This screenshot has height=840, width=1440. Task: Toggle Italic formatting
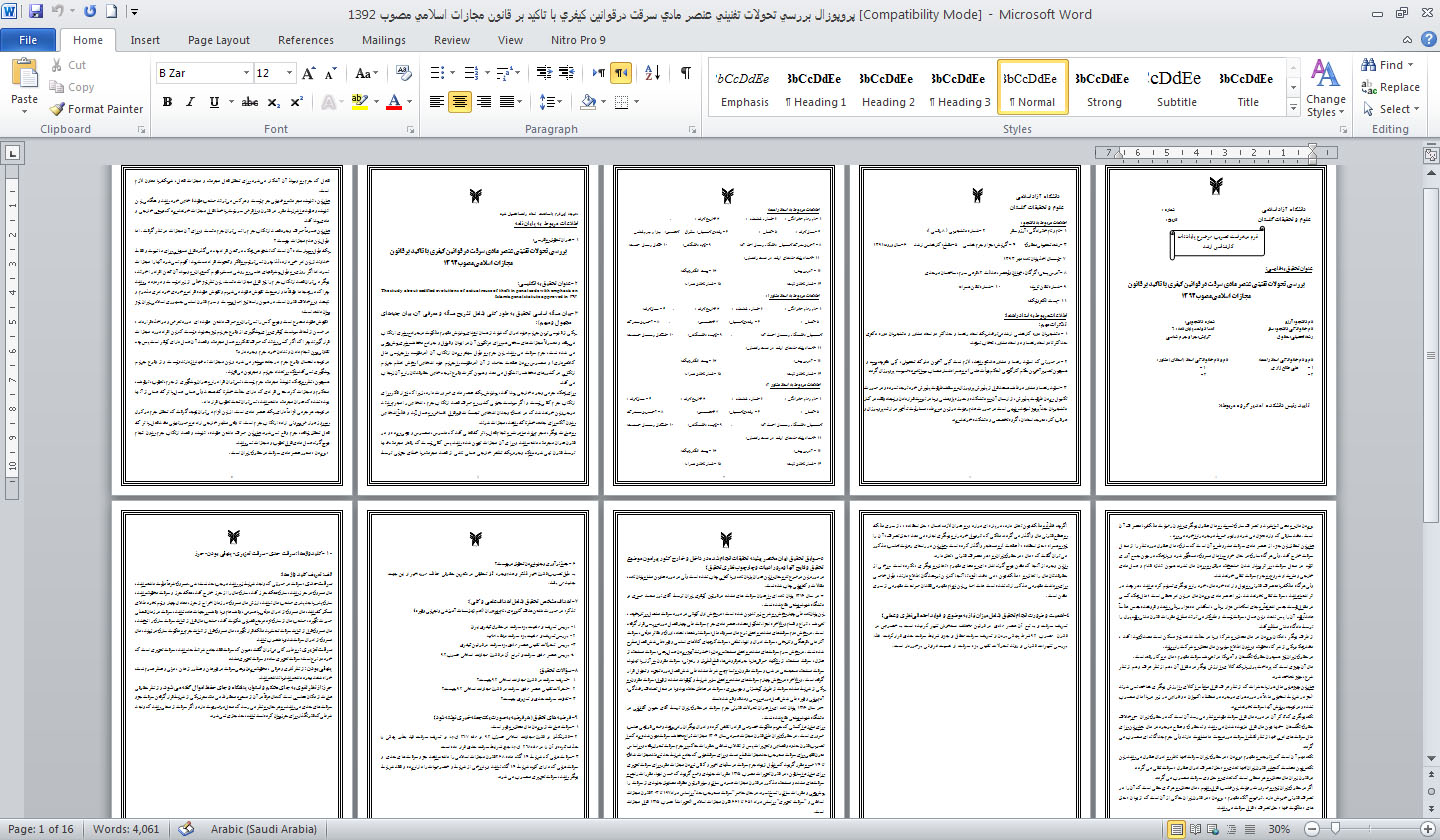(x=191, y=102)
